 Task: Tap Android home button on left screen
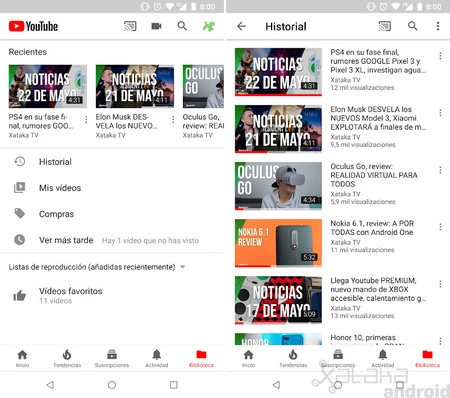click(x=112, y=385)
